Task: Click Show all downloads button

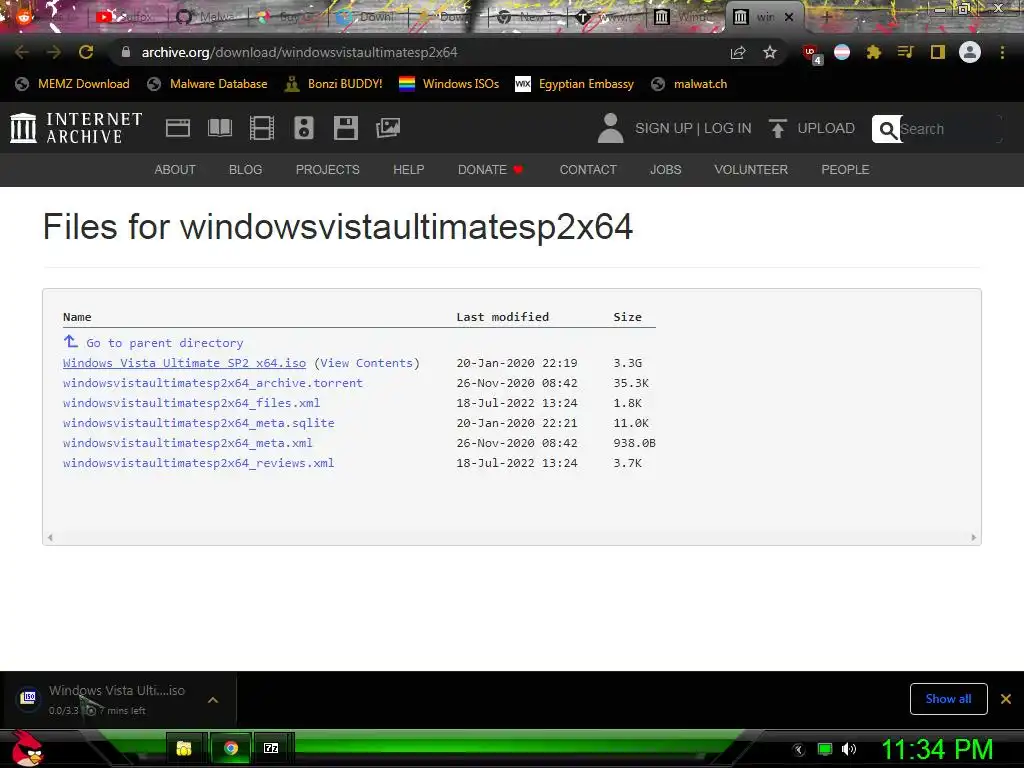Action: [x=948, y=699]
